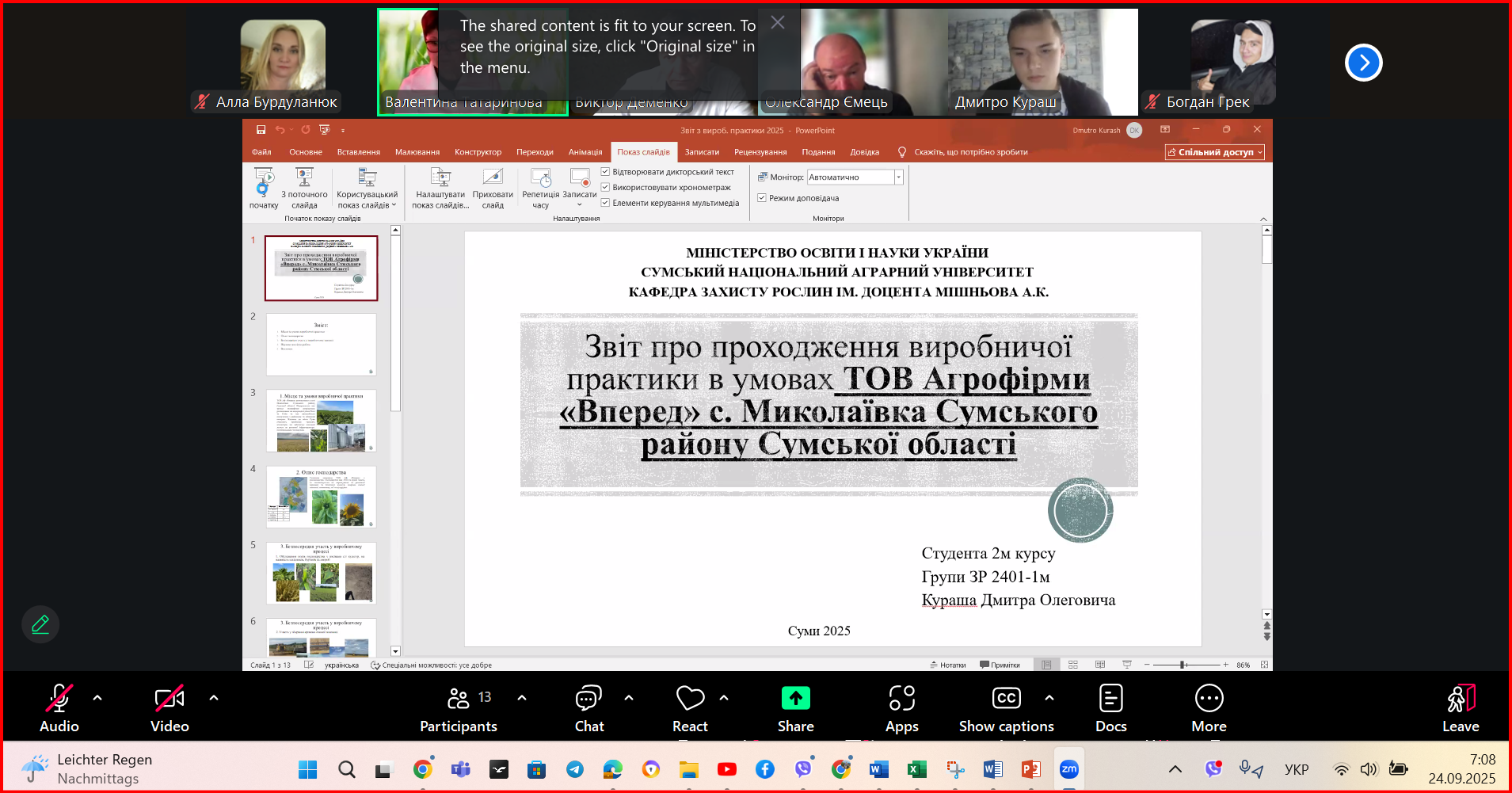The width and height of the screenshot is (1512, 793).
Task: Click the annotation pencil icon
Action: (x=40, y=624)
